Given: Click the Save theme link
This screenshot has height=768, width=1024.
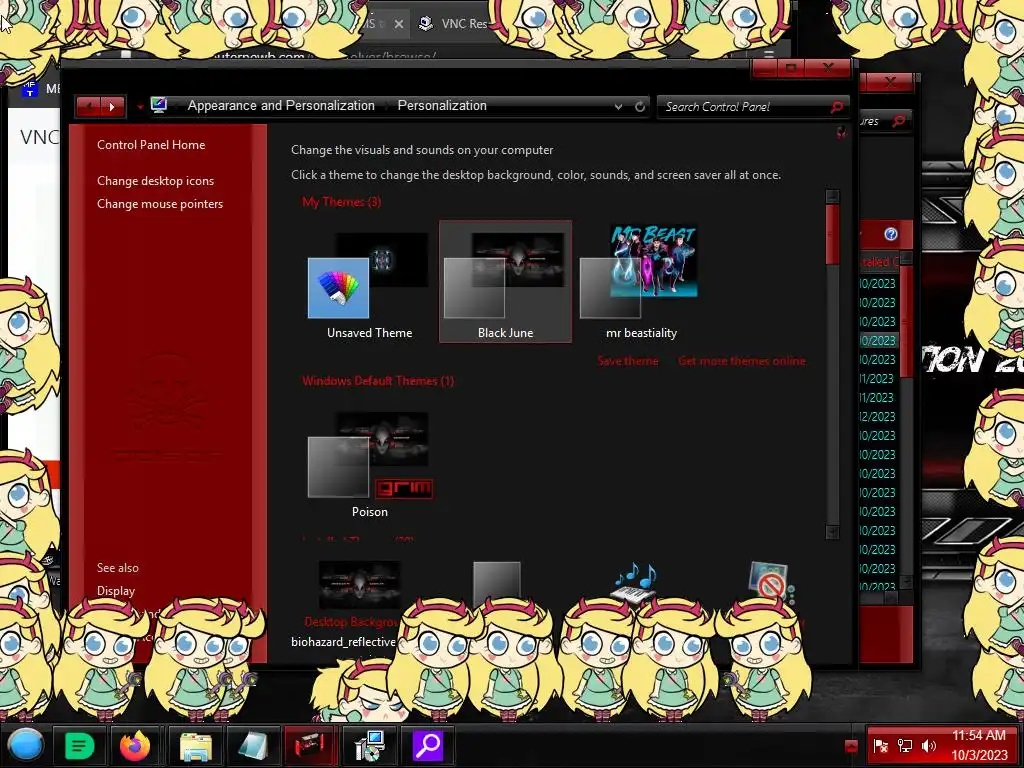Looking at the screenshot, I should [x=628, y=361].
